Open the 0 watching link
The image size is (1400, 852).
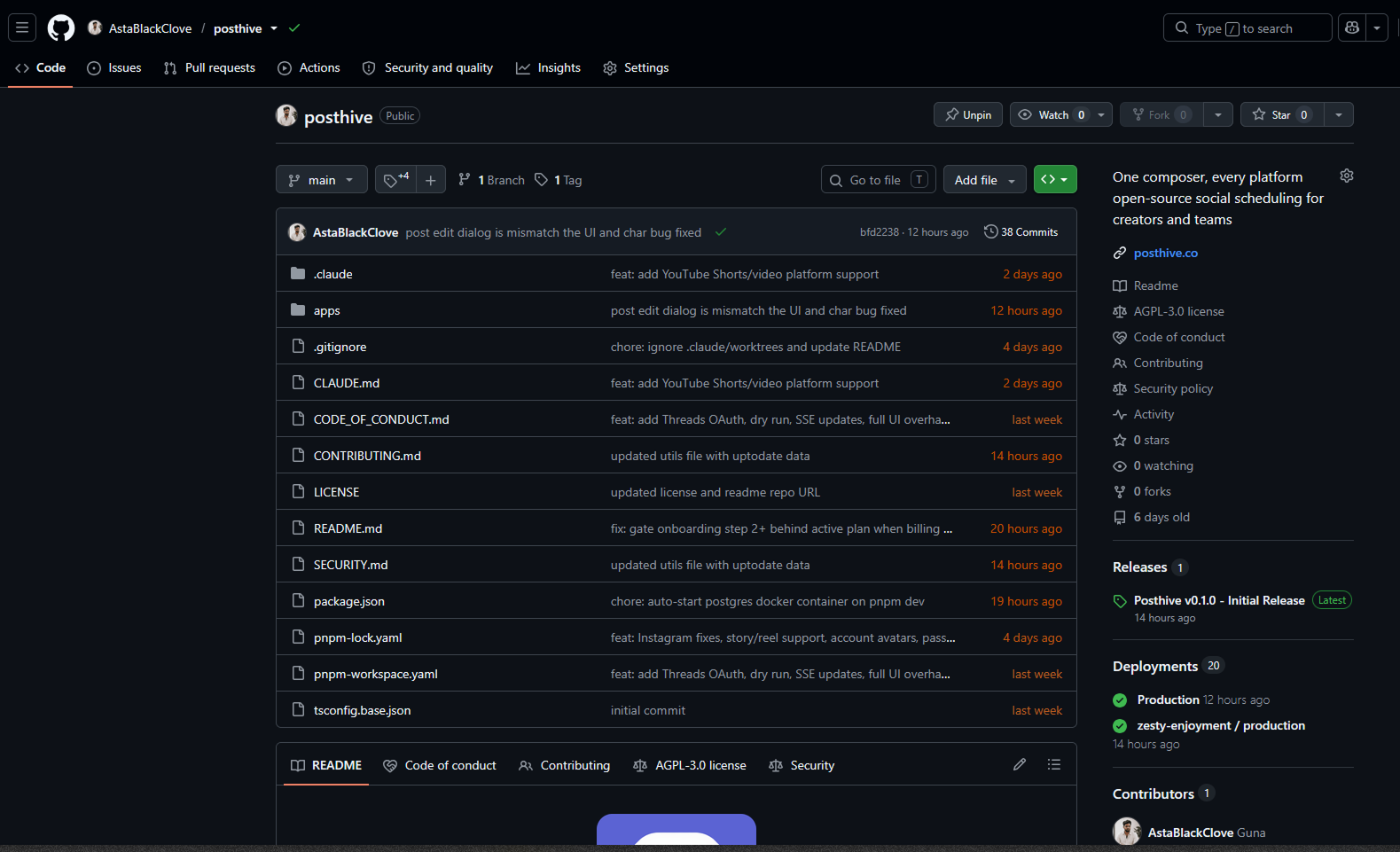pos(1163,465)
